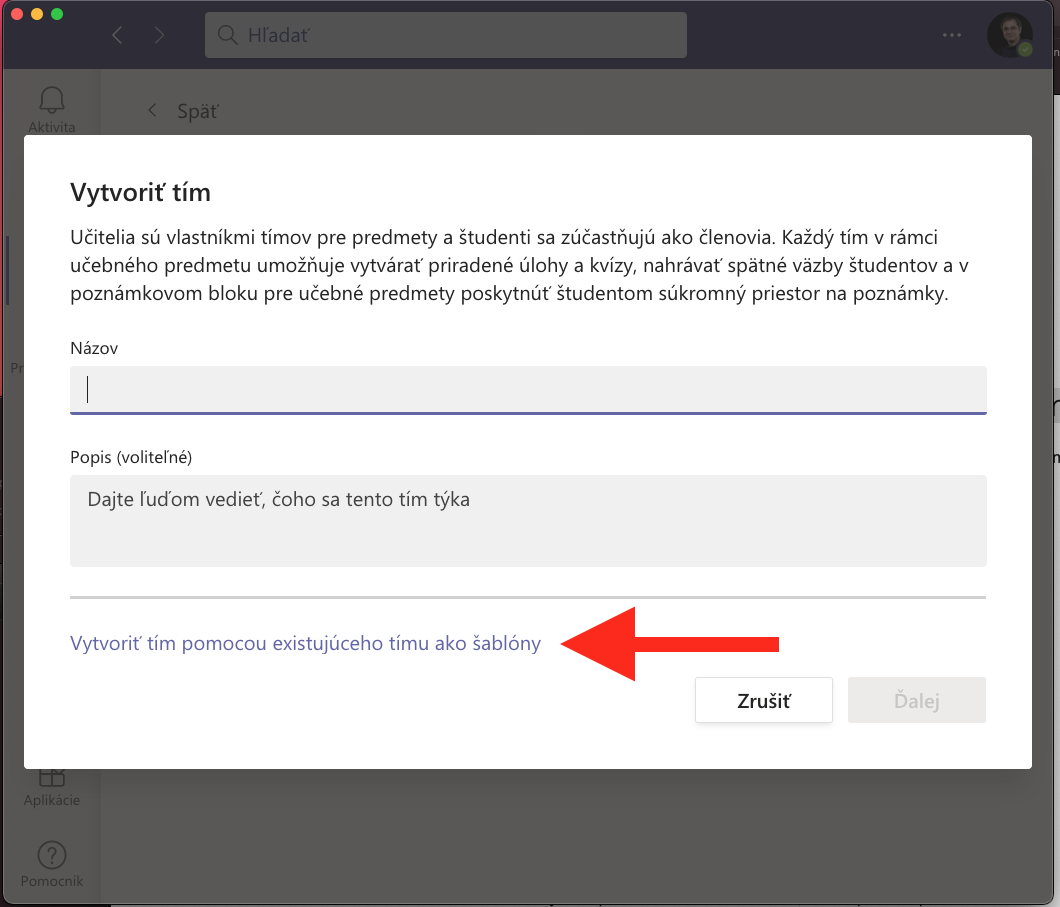This screenshot has height=907, width=1060.
Task: Click the Späť back chevron
Action: (152, 111)
